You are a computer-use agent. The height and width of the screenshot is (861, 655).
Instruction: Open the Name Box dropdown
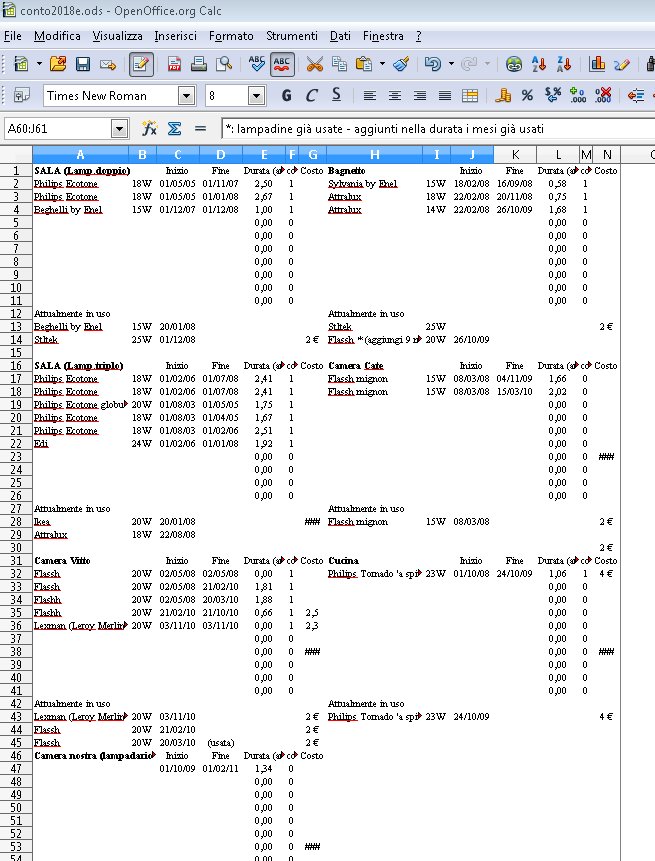coord(120,129)
